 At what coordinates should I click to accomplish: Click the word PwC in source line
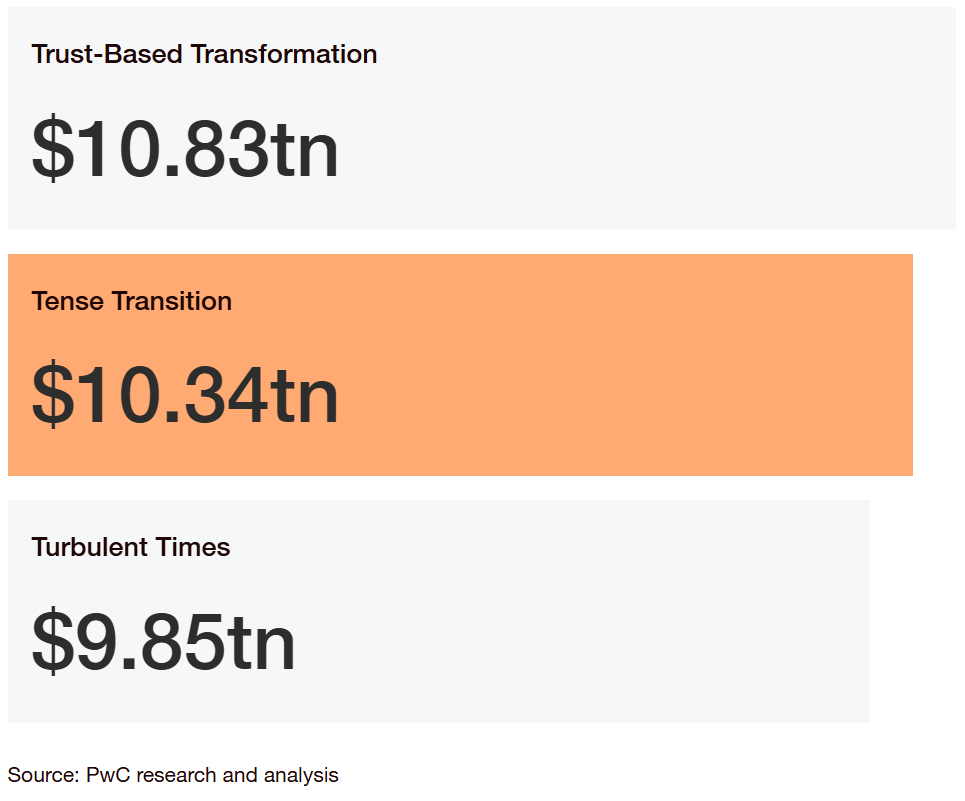108,775
